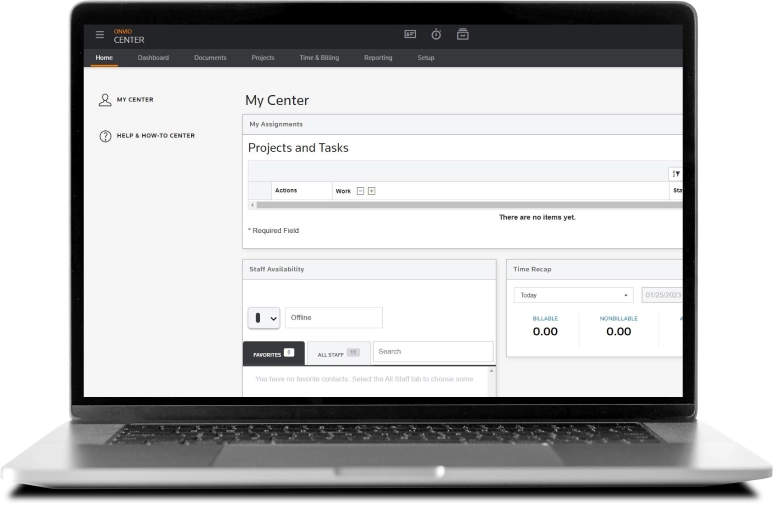Click the Help question mark icon

click(105, 136)
